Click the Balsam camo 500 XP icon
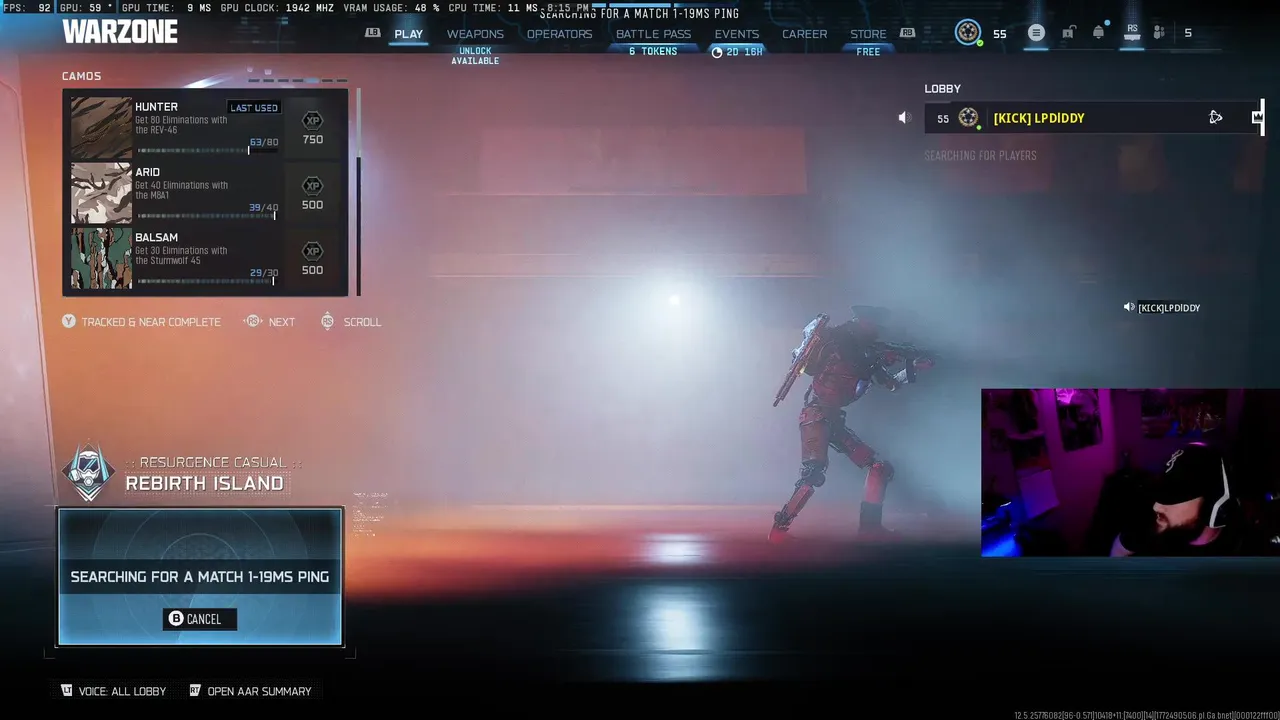Viewport: 1280px width, 720px height. (312, 251)
